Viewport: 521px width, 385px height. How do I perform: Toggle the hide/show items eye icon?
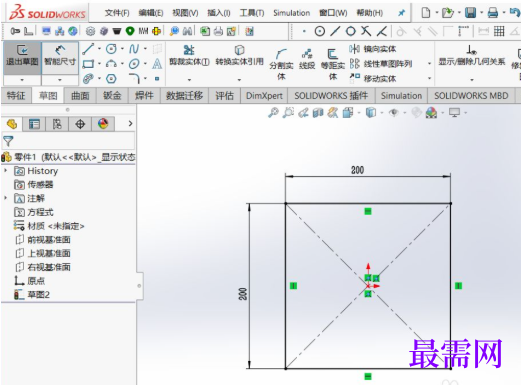click(394, 113)
